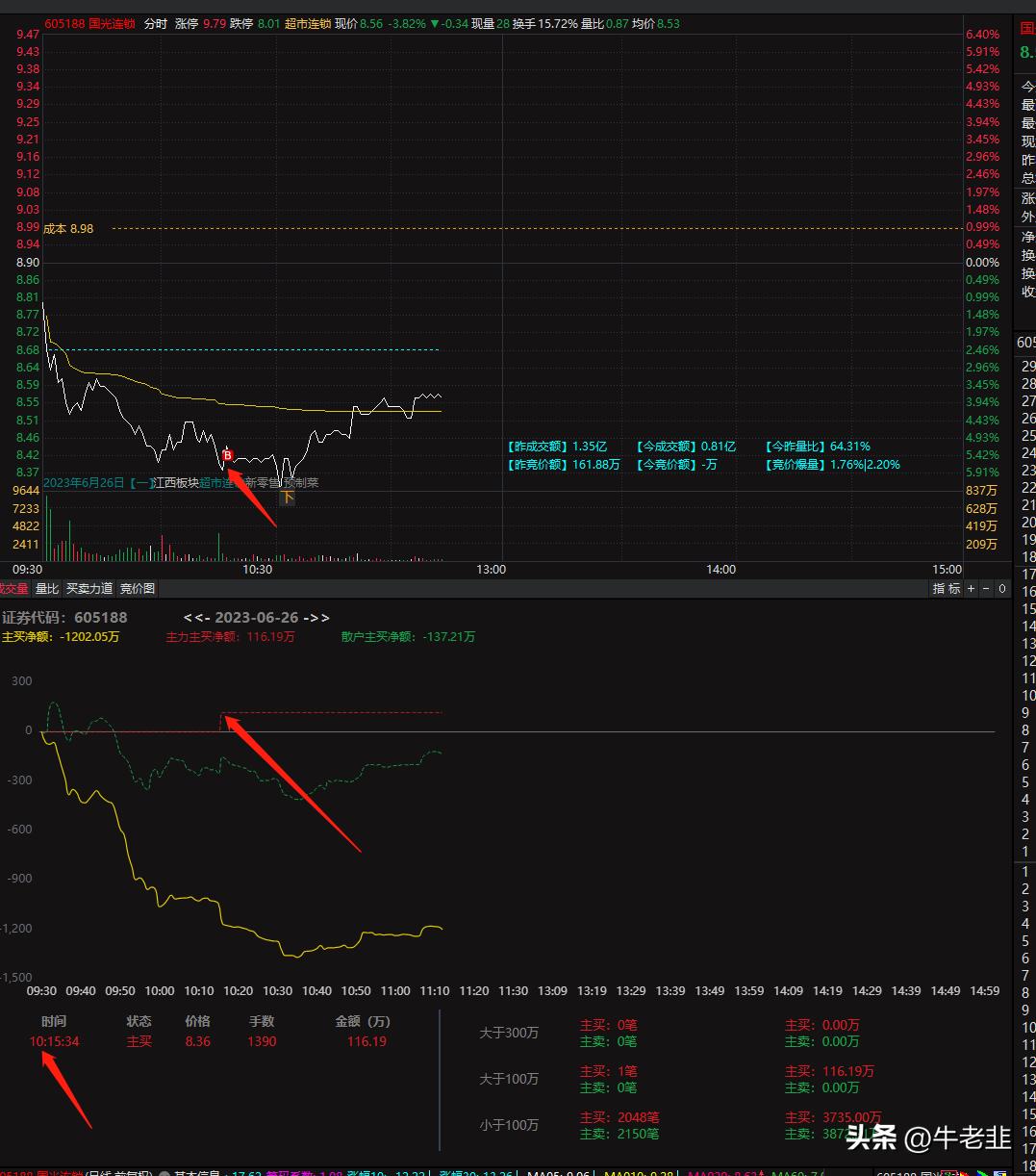Click 主力主买净额 116.19万 legend
This screenshot has width=1036, height=1176.
click(x=230, y=637)
